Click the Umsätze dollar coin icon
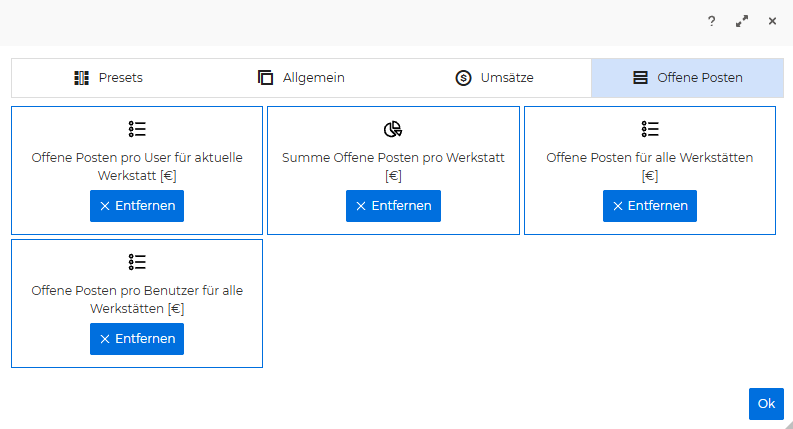This screenshot has height=429, width=793. tap(463, 78)
